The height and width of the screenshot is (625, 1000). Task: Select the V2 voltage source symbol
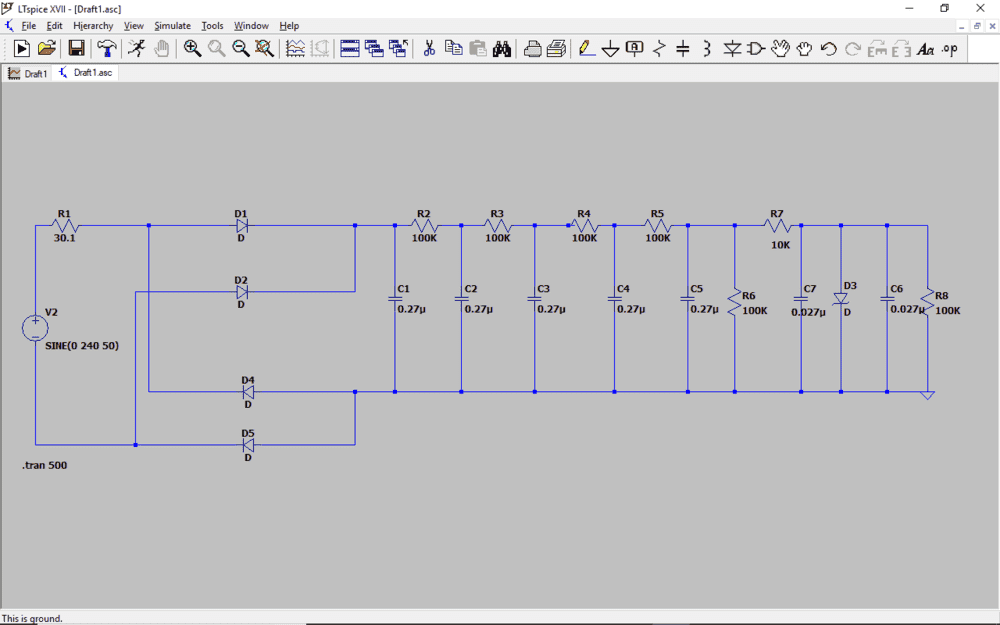point(35,328)
